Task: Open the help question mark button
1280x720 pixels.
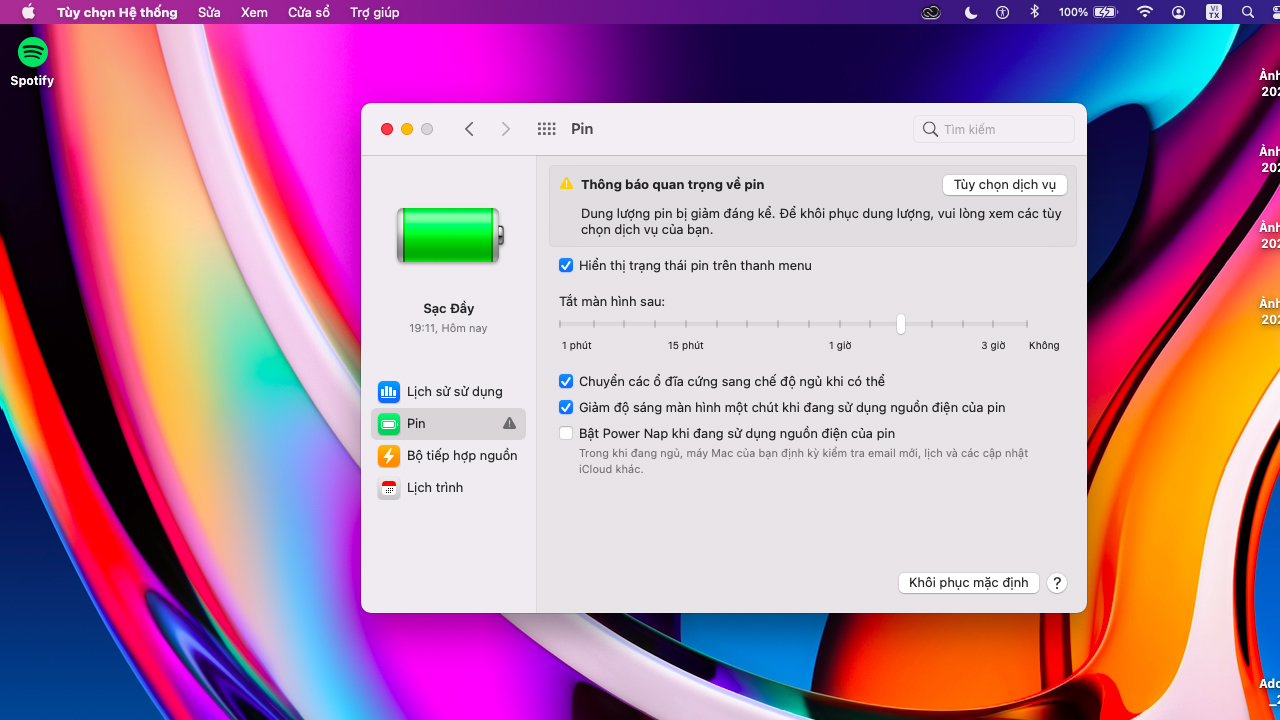Action: 1057,583
